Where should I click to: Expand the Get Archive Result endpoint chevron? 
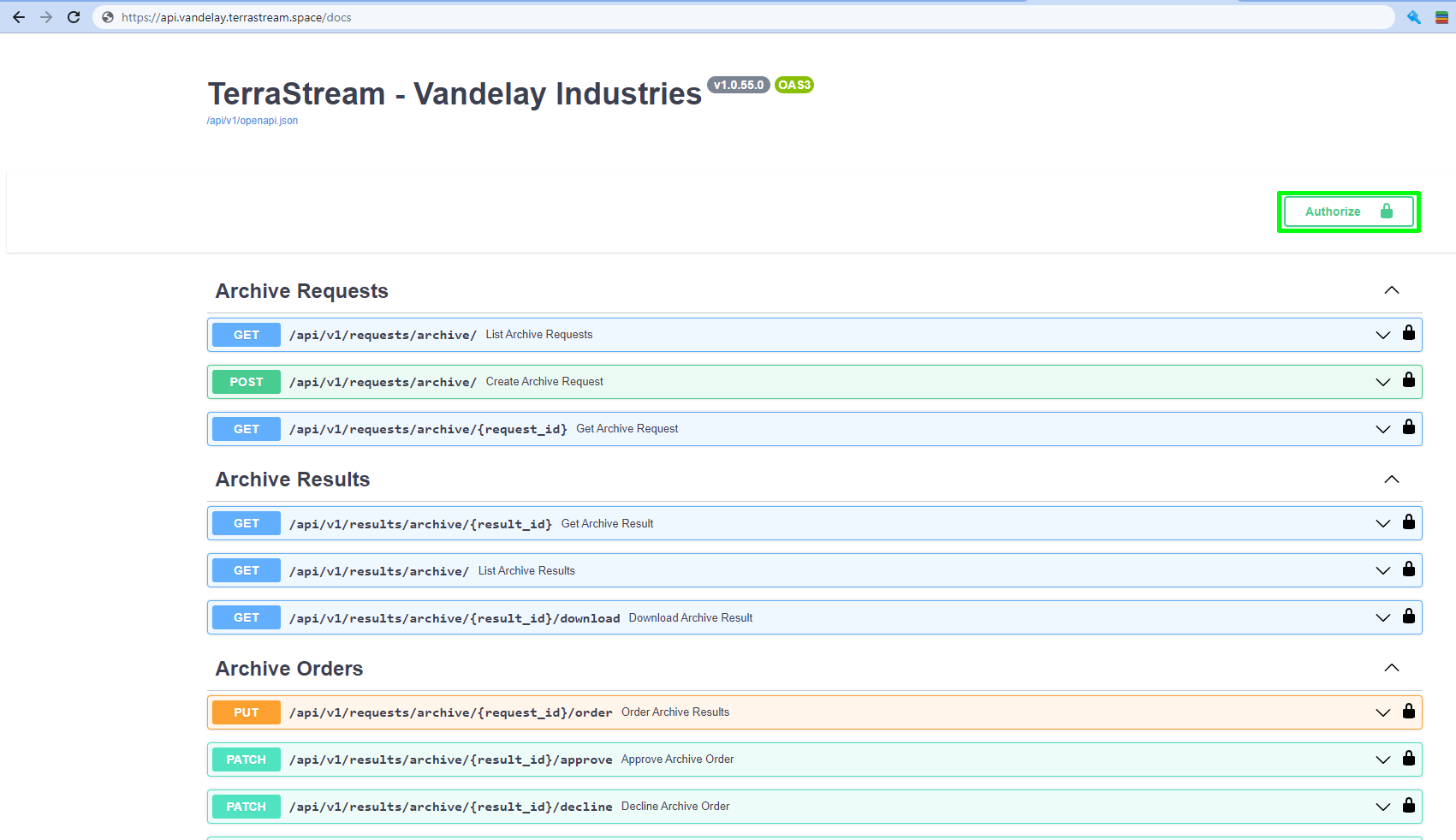1383,523
